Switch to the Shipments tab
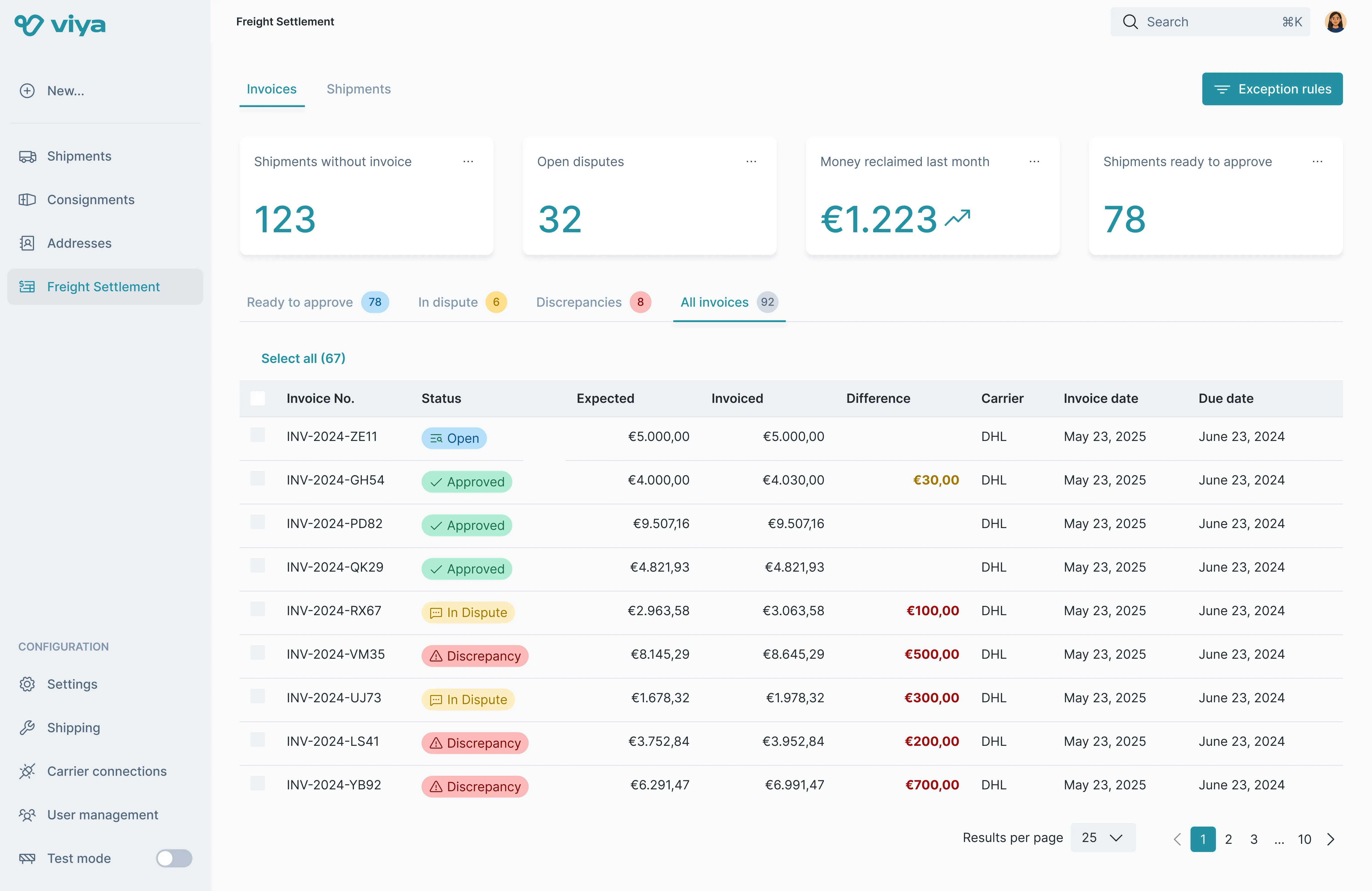Screen dimensions: 1372x891 coord(359,89)
